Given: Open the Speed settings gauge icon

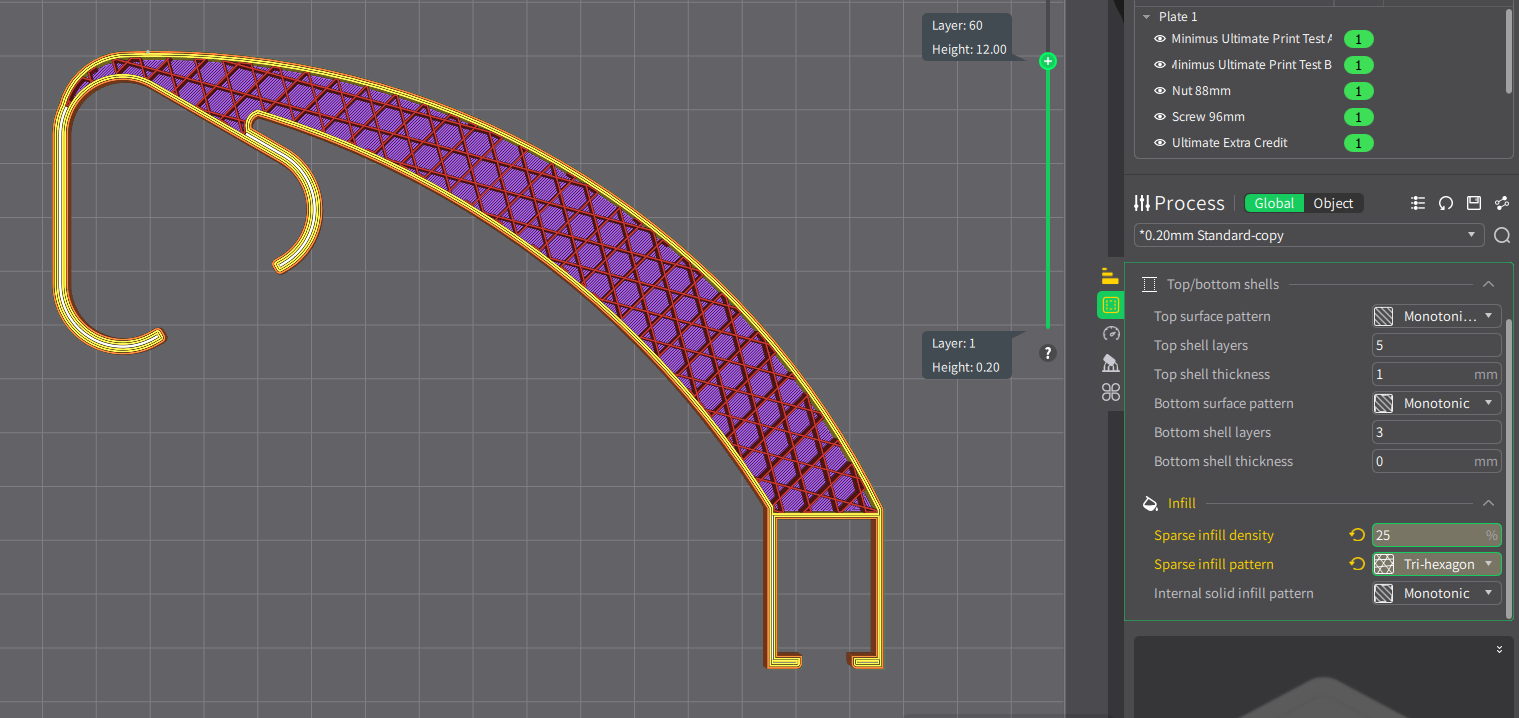Looking at the screenshot, I should click(x=1110, y=334).
